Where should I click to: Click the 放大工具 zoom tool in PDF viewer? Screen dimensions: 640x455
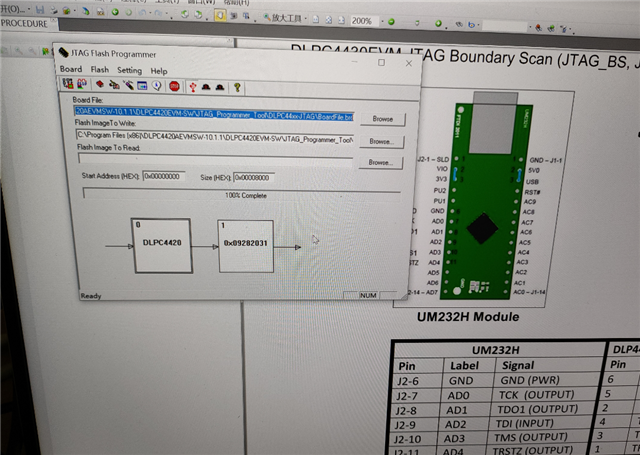pyautogui.click(x=282, y=18)
